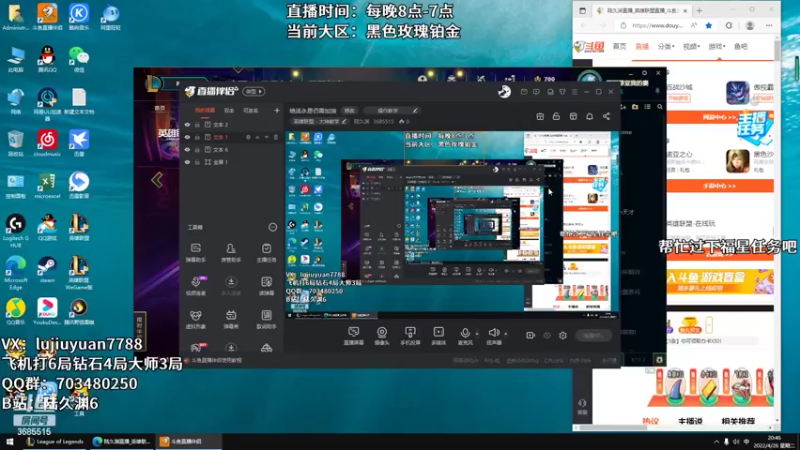Click the 修改 button beside category
This screenshot has width=800, height=450.
click(x=349, y=110)
